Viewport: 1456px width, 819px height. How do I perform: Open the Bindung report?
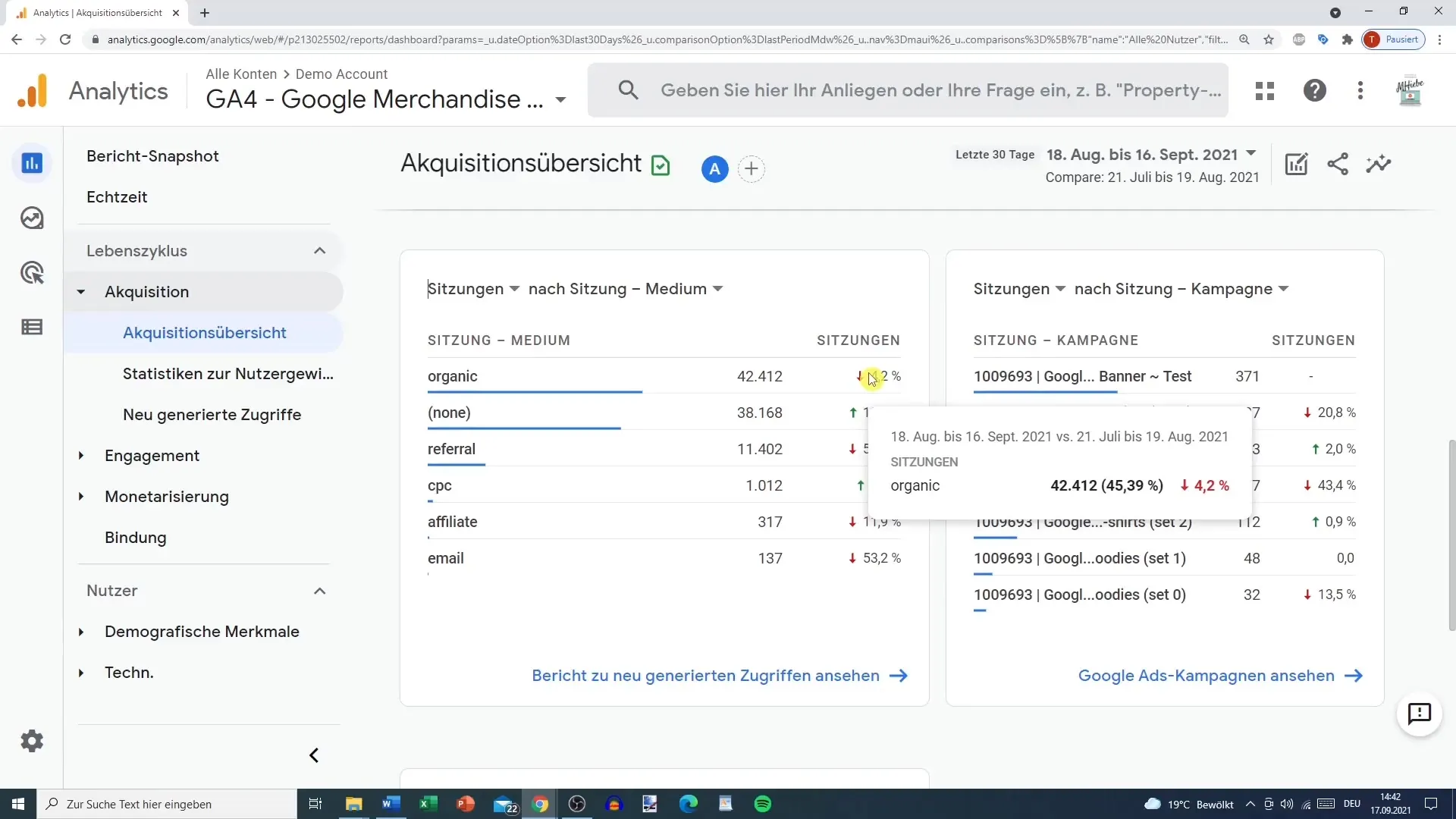pyautogui.click(x=135, y=538)
